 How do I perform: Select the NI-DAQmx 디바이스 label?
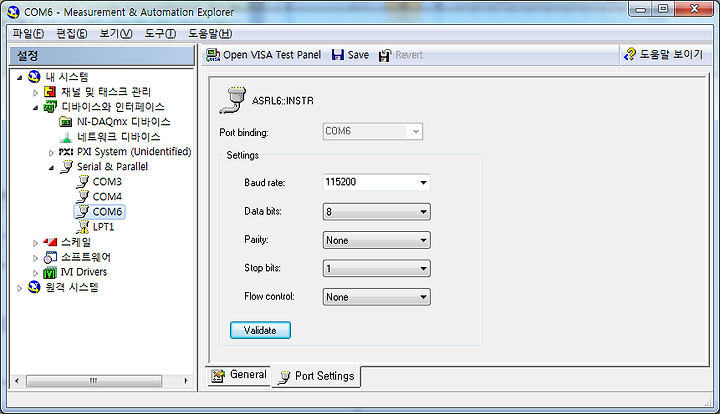tap(123, 122)
